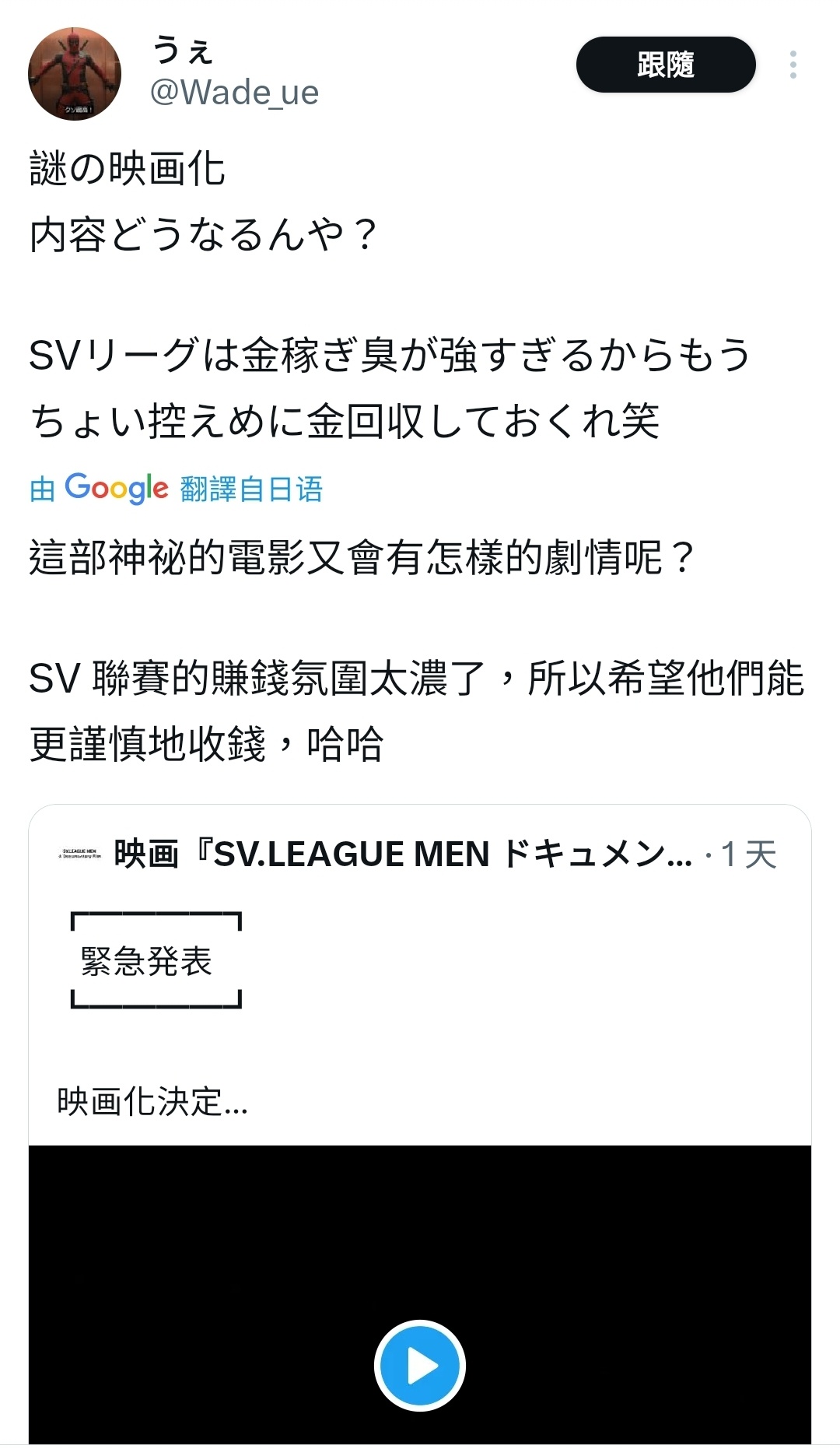Tap the original text 謎の映画化

click(x=128, y=169)
